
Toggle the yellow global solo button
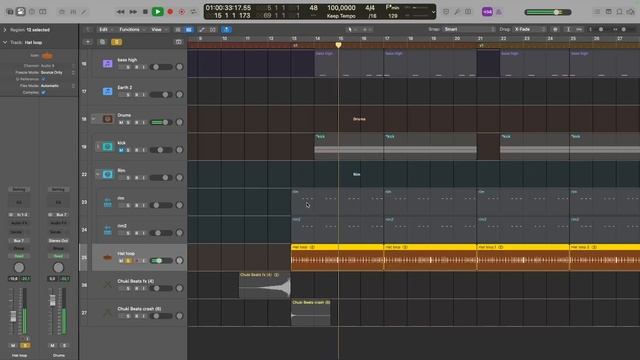[116, 42]
